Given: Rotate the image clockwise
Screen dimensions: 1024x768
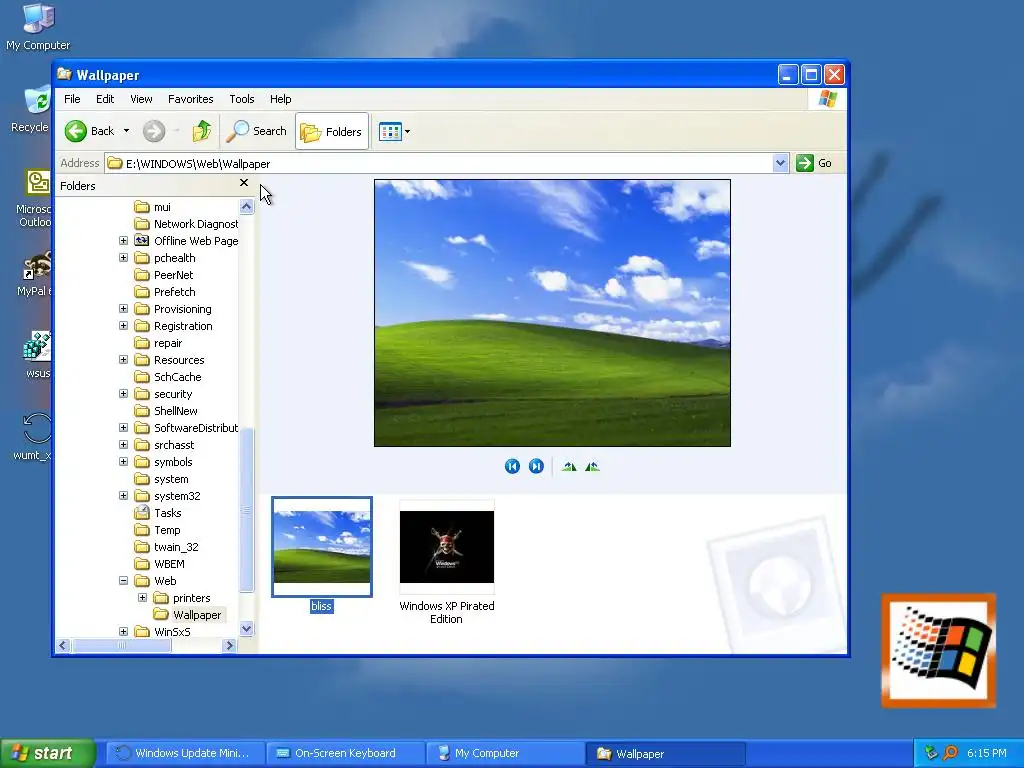Looking at the screenshot, I should tap(569, 466).
